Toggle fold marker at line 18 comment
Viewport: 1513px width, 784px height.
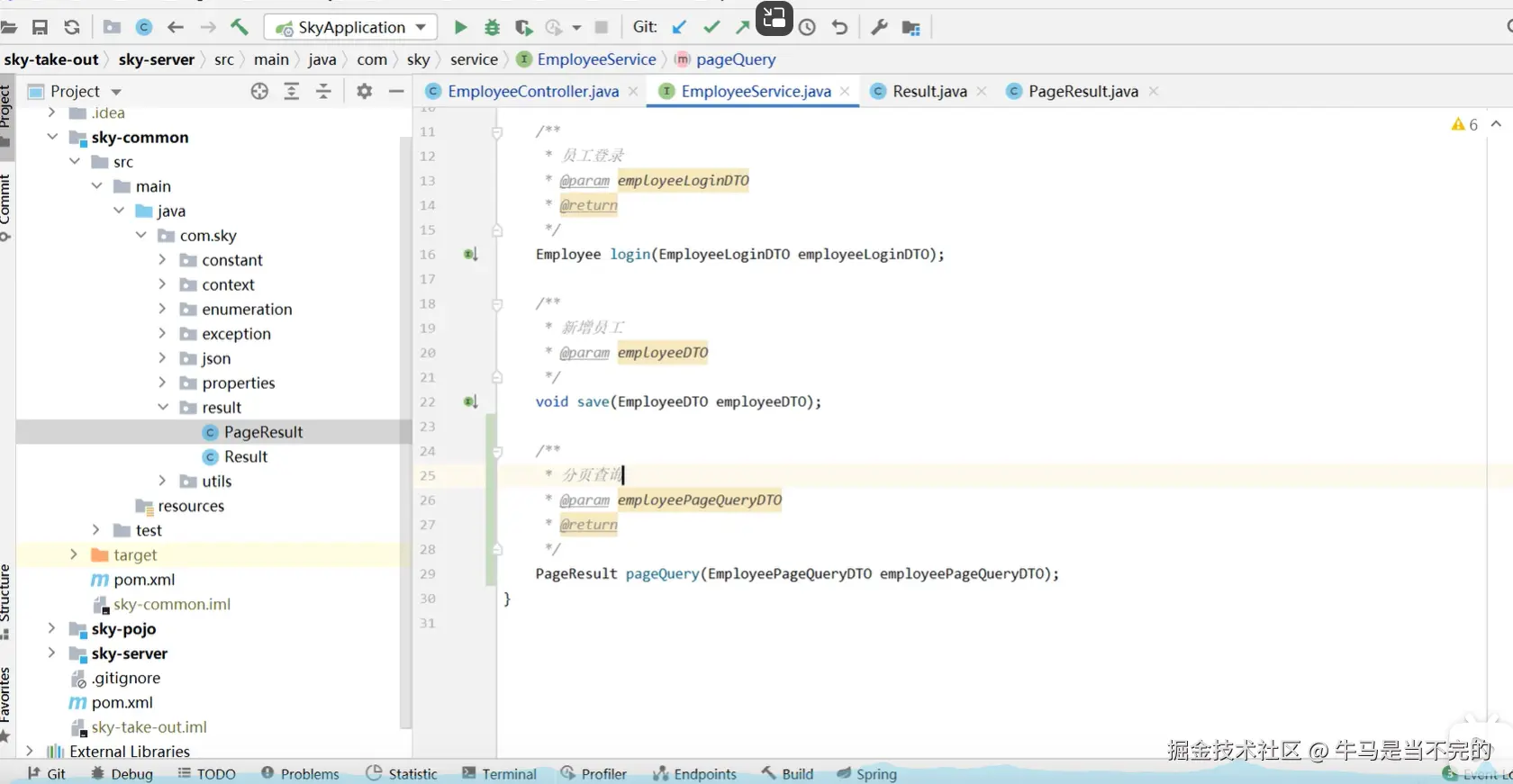coord(496,304)
